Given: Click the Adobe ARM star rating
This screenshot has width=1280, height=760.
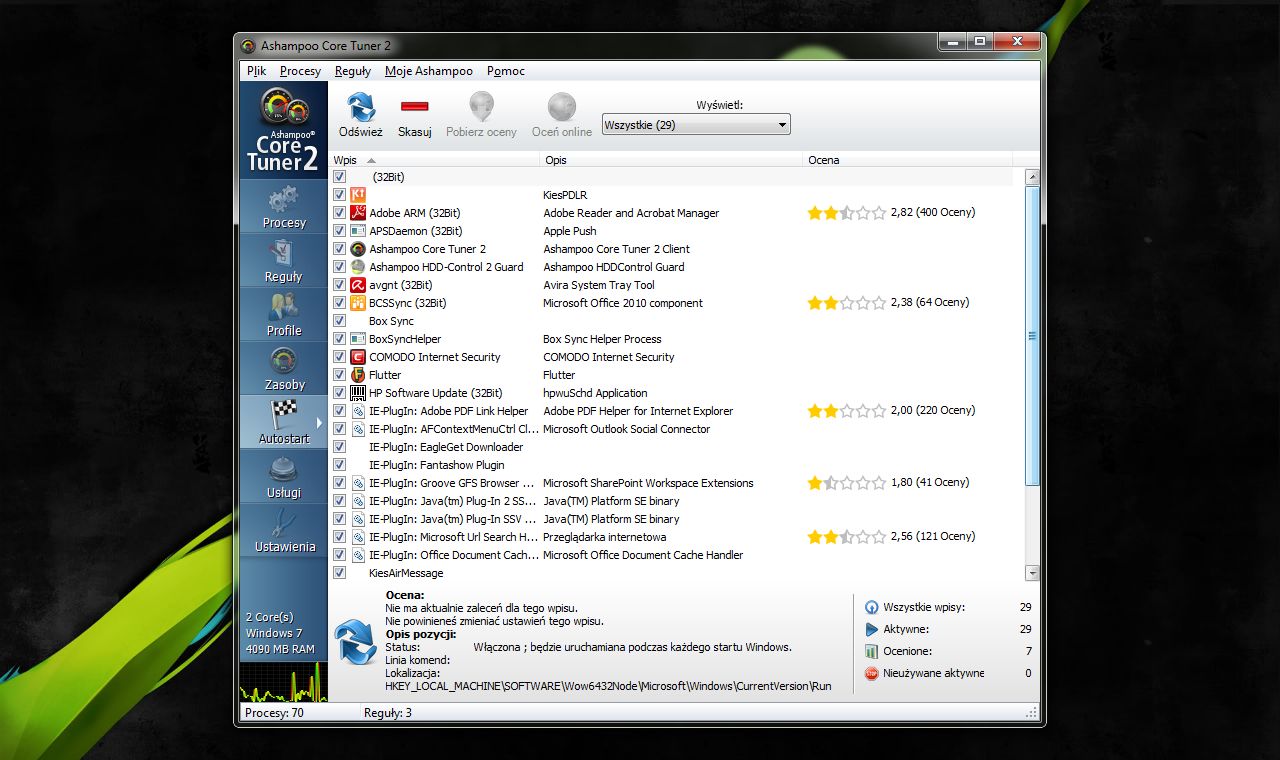Looking at the screenshot, I should coord(846,213).
